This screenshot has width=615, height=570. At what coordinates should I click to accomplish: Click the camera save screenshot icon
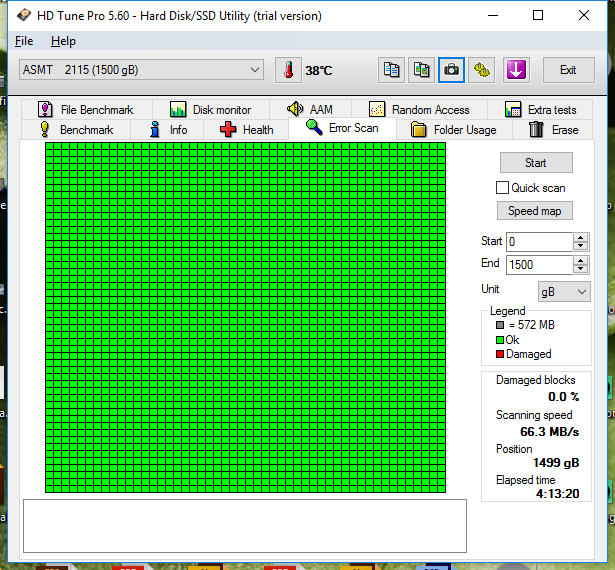click(452, 70)
